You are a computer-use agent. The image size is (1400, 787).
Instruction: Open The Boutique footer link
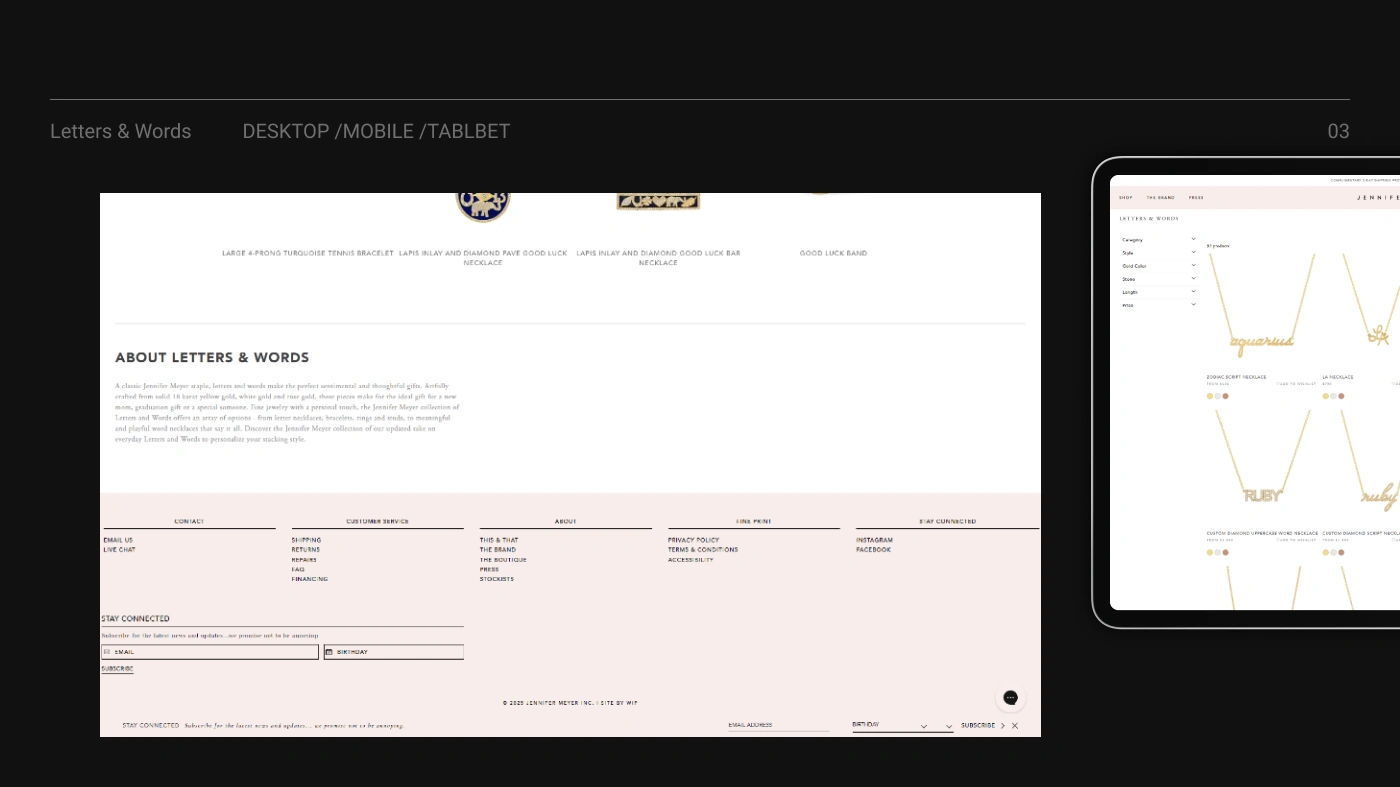click(x=503, y=560)
